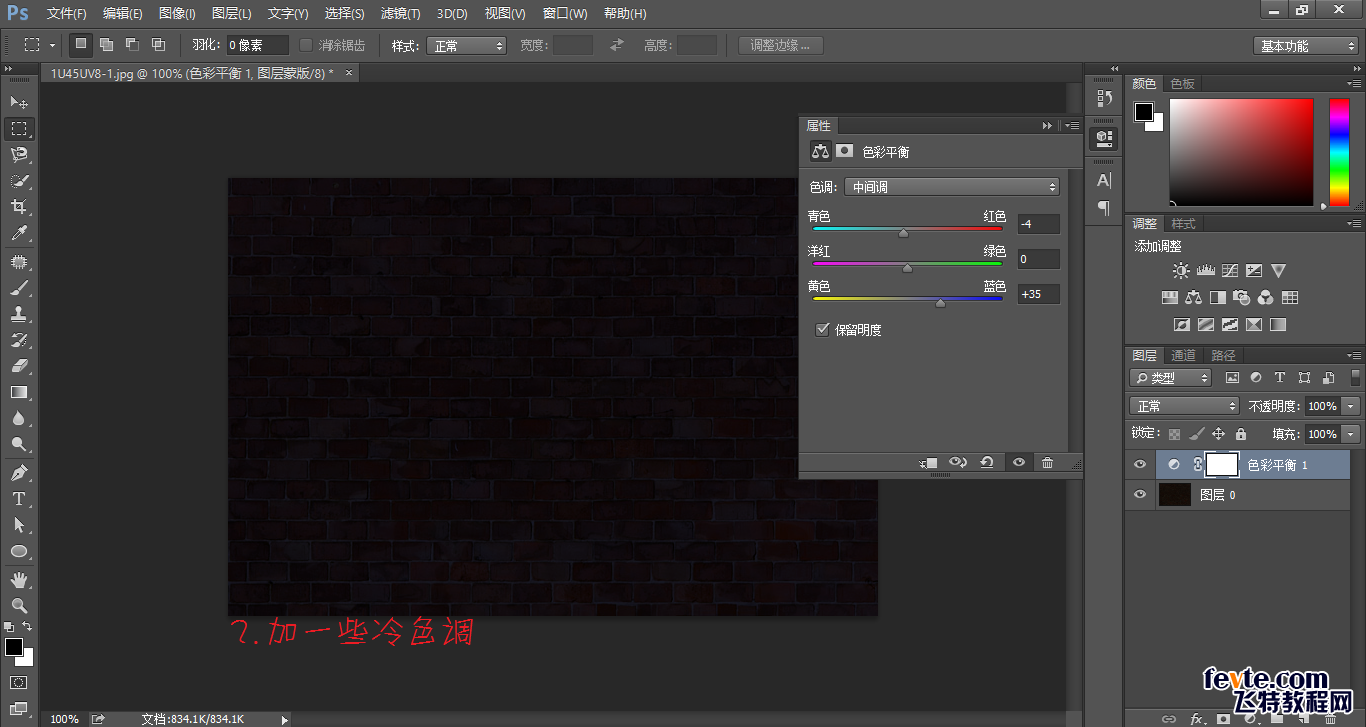Open the Tone (色调) dropdown
Image resolution: width=1366 pixels, height=727 pixels.
point(951,187)
